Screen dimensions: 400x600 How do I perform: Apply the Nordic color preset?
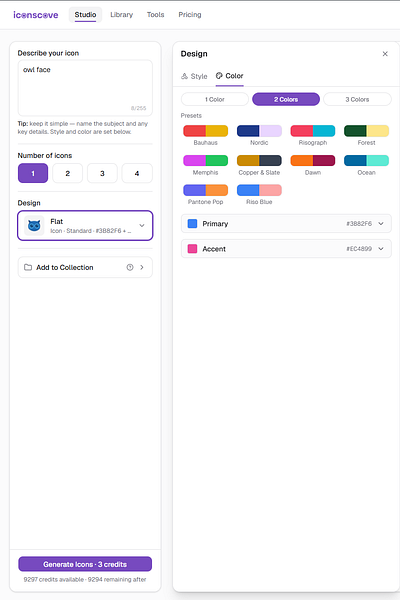[259, 131]
